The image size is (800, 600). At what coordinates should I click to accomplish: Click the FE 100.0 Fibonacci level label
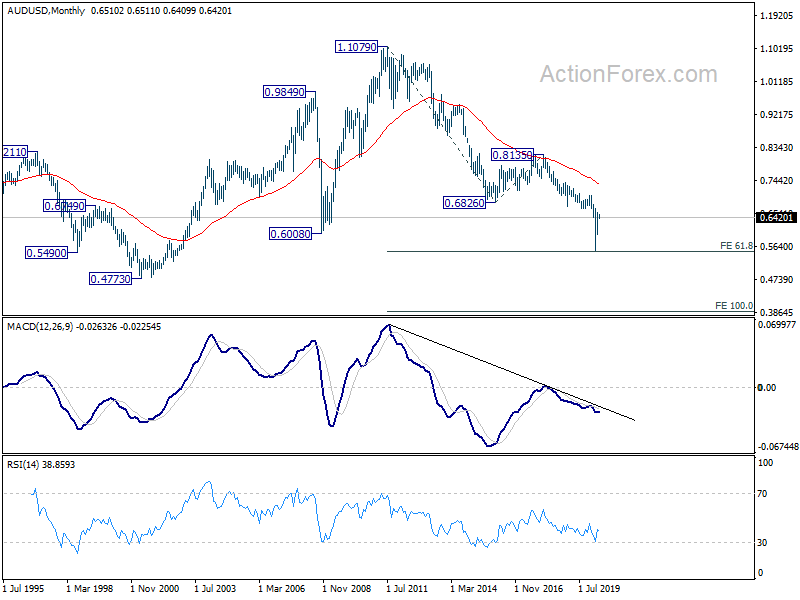pyautogui.click(x=734, y=306)
